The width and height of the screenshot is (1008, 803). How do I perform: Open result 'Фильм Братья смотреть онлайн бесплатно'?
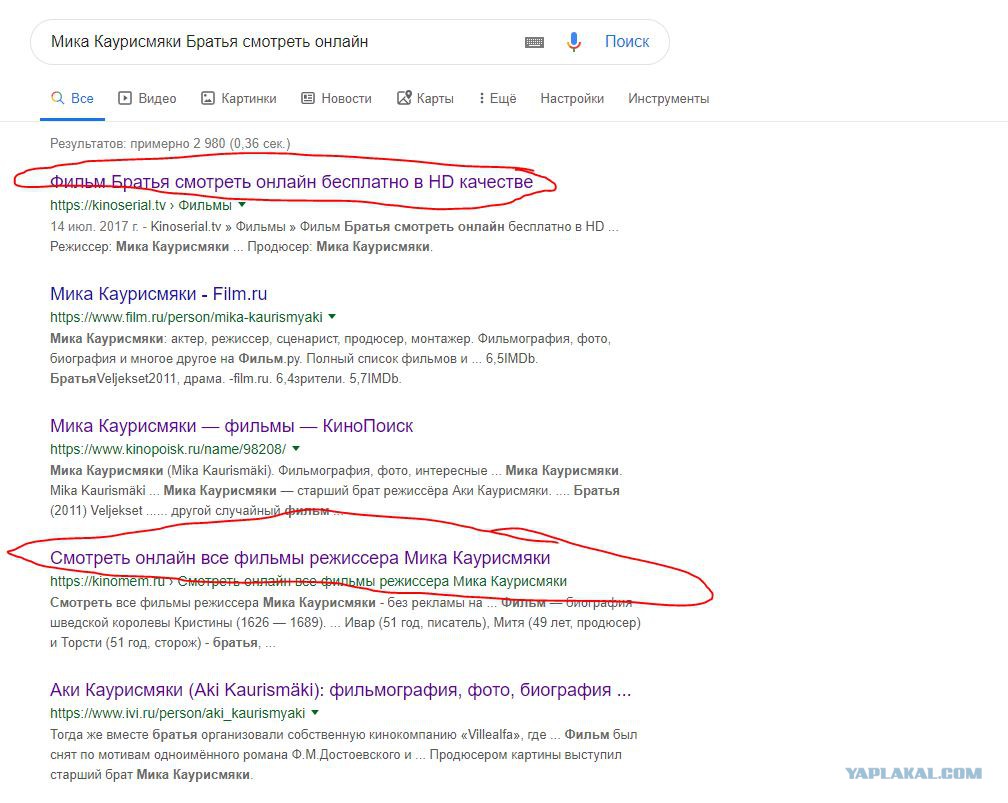[291, 182]
